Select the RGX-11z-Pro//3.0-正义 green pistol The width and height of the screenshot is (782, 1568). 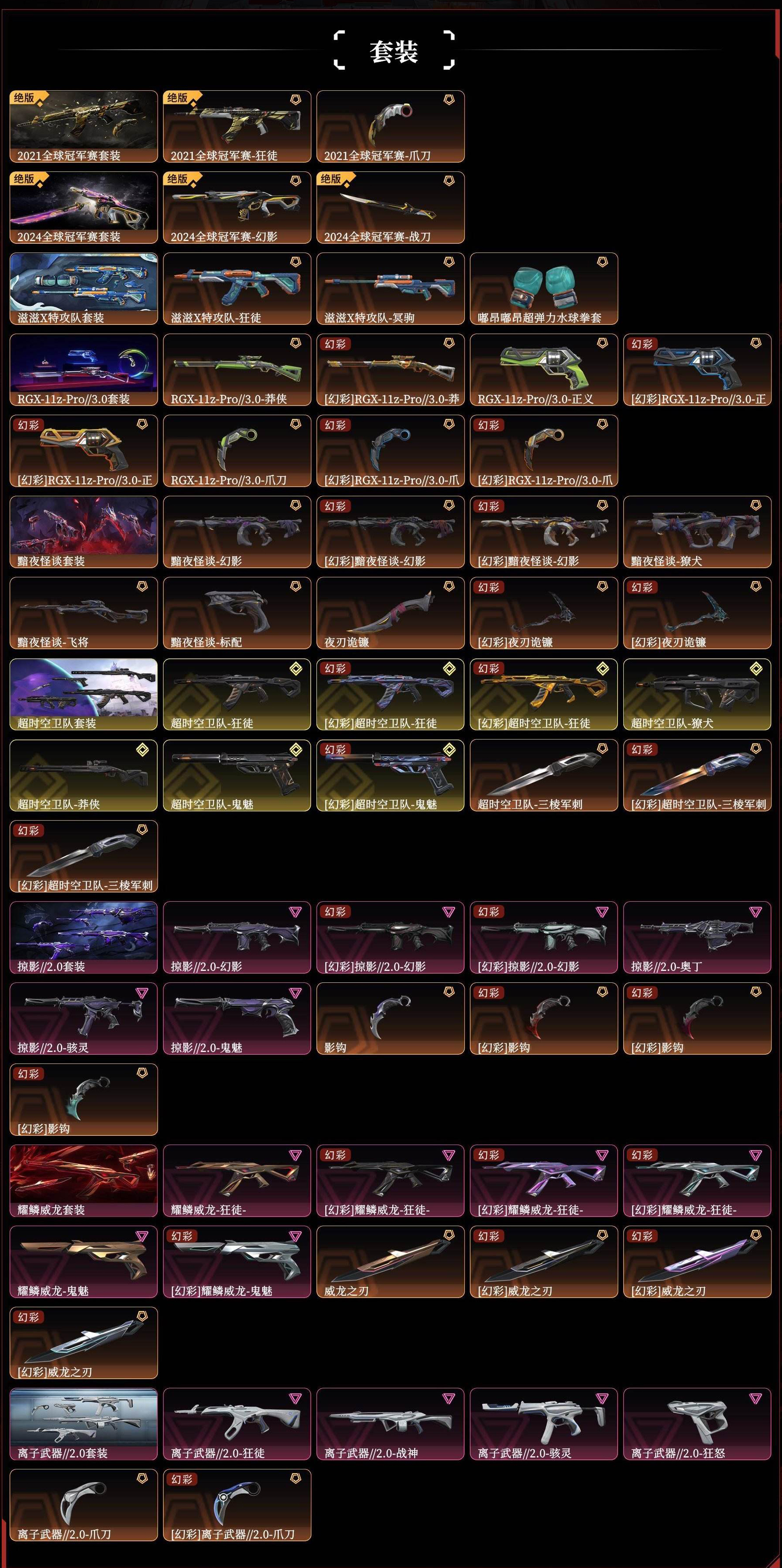coord(544,370)
